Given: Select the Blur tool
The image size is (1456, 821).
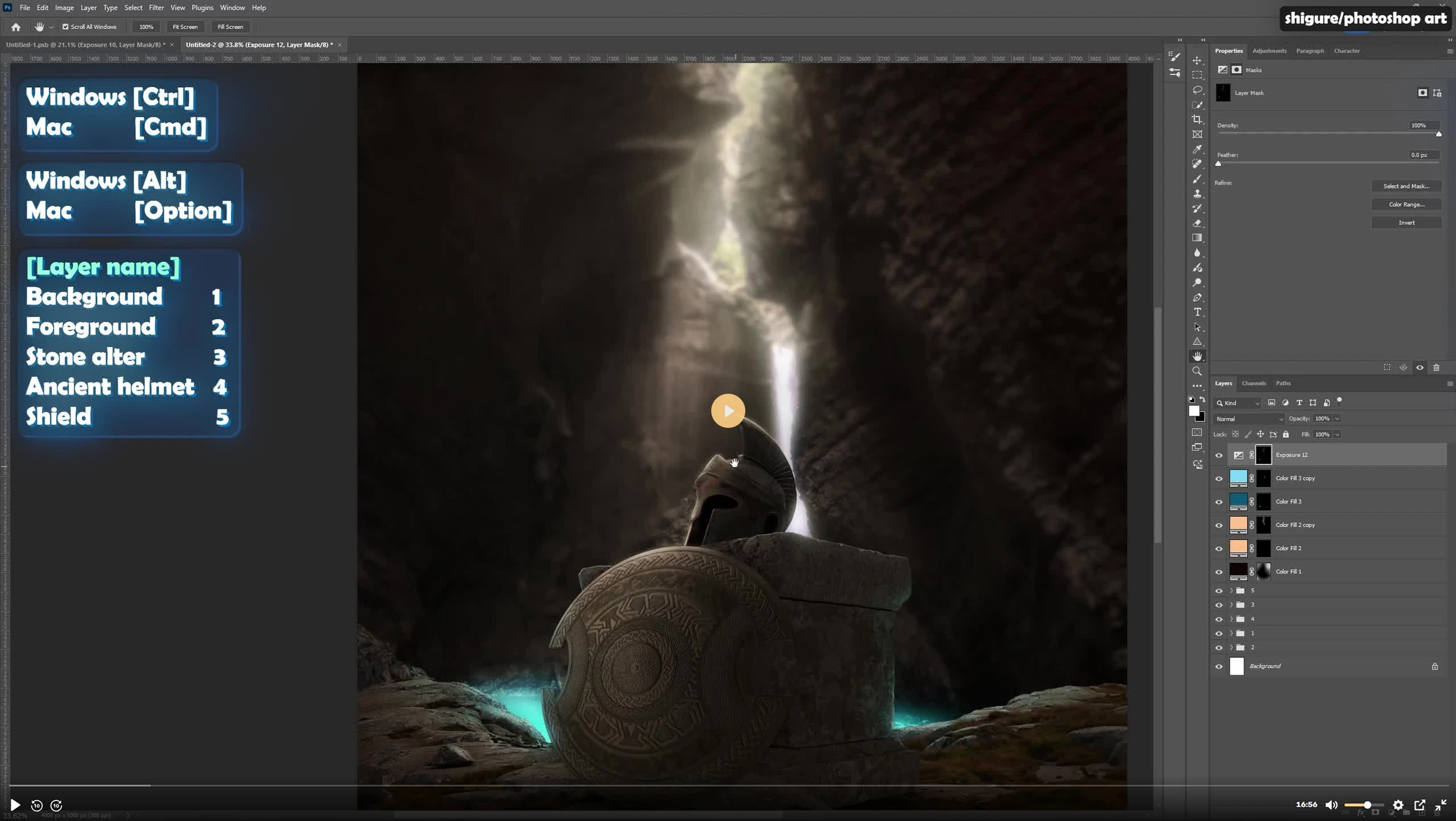Looking at the screenshot, I should click(x=1197, y=253).
